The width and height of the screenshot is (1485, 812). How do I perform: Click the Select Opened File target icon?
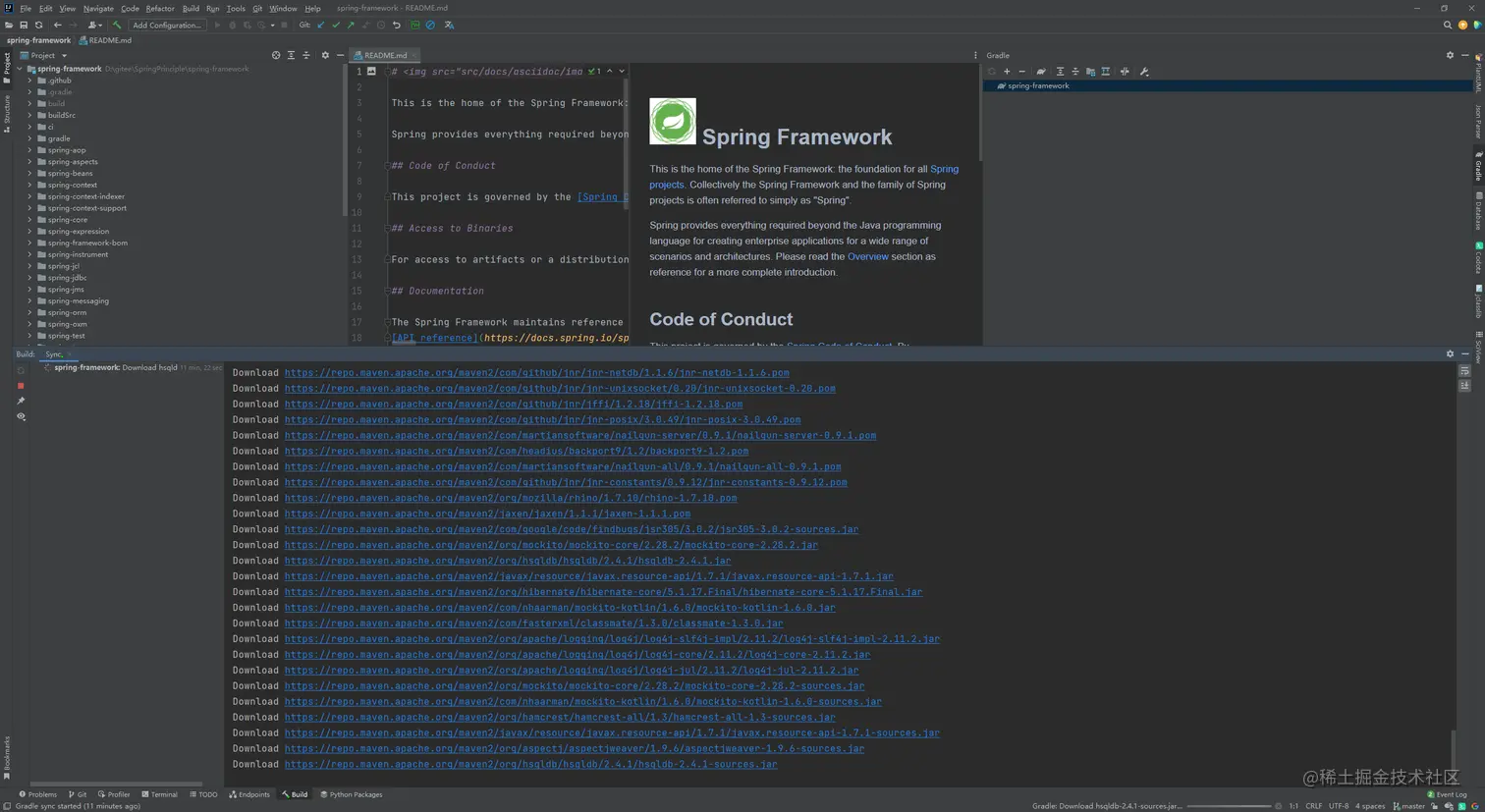pyautogui.click(x=276, y=56)
